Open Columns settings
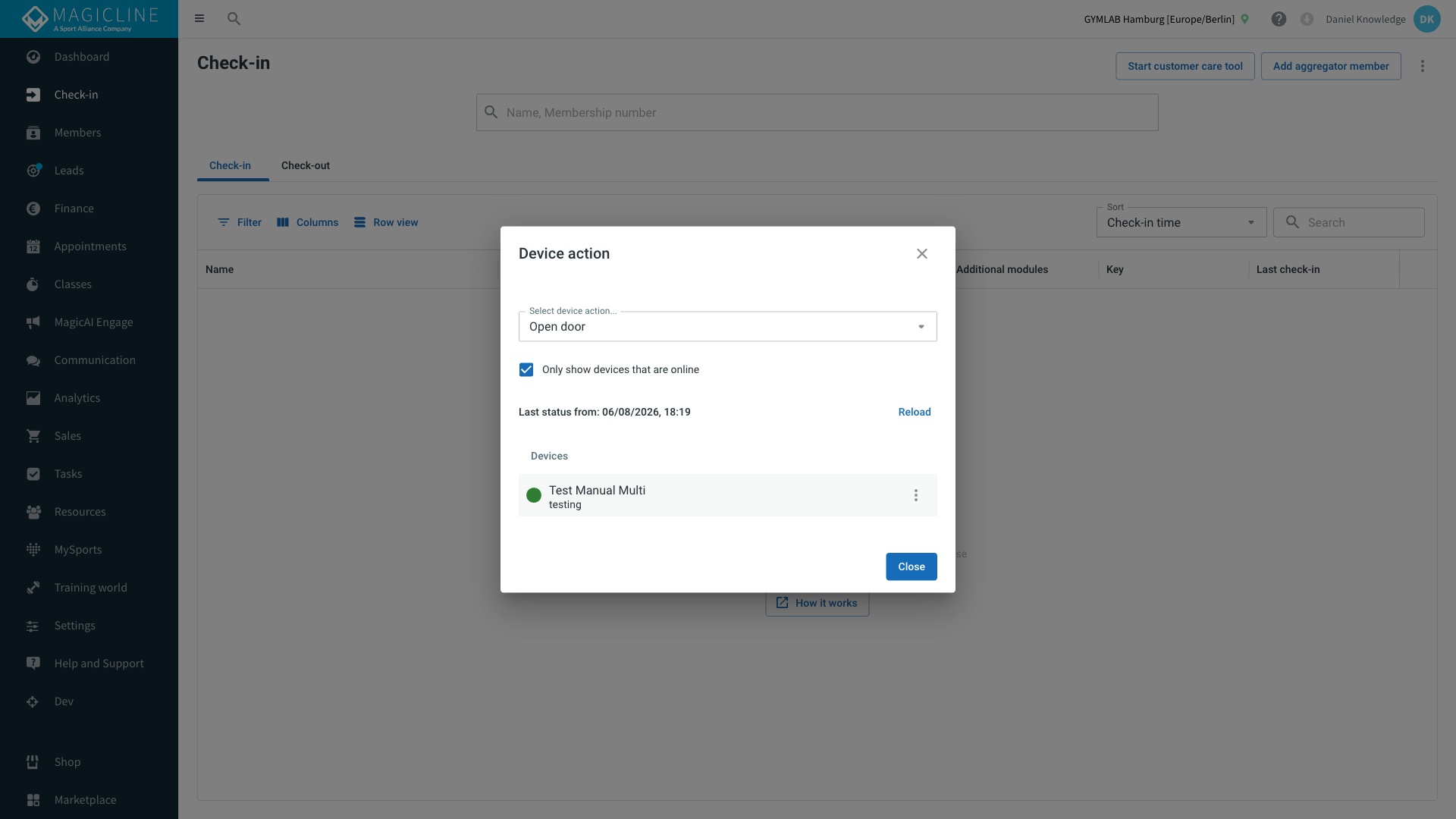1456x819 pixels. pos(308,222)
